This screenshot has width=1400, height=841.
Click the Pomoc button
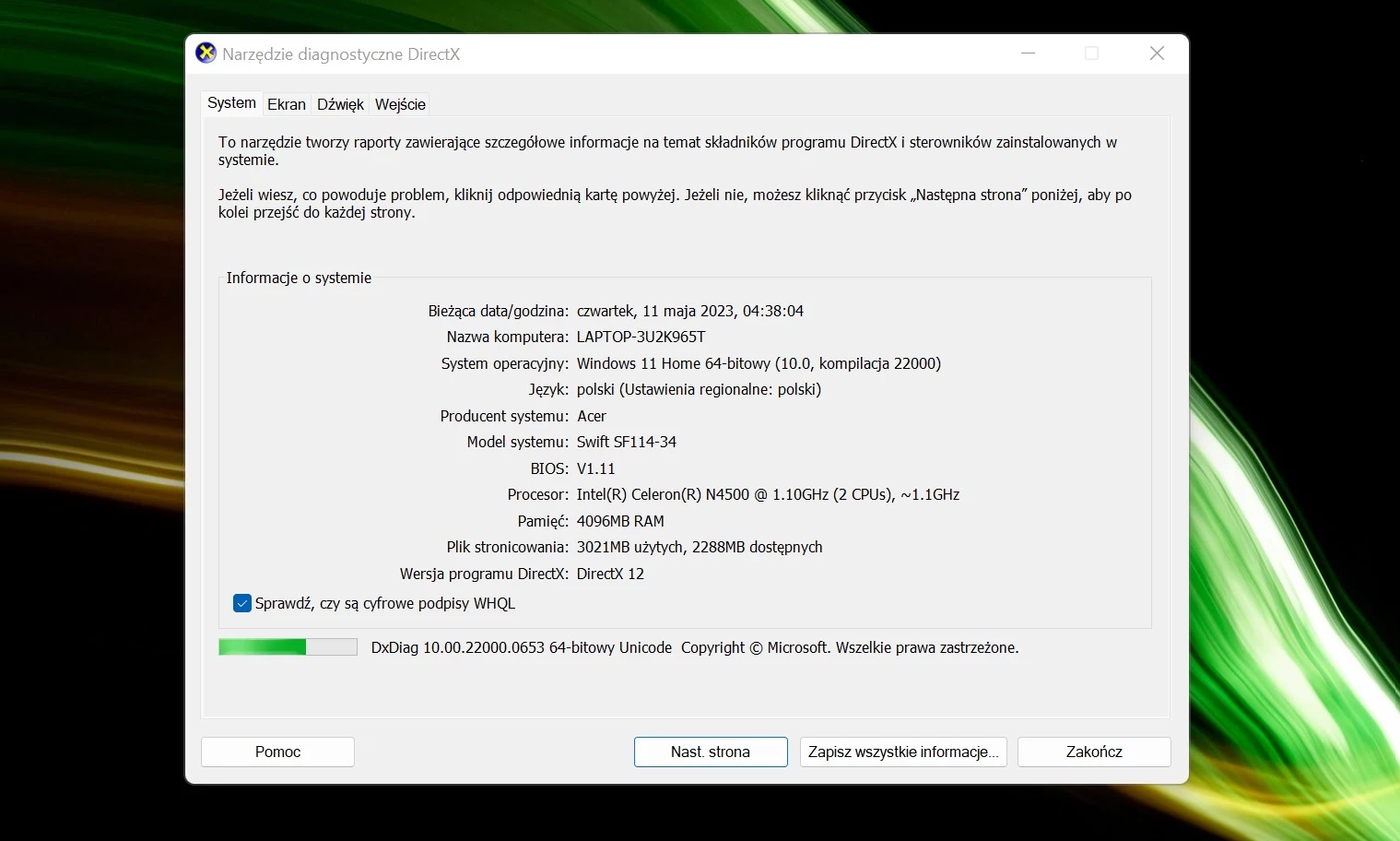coord(277,752)
